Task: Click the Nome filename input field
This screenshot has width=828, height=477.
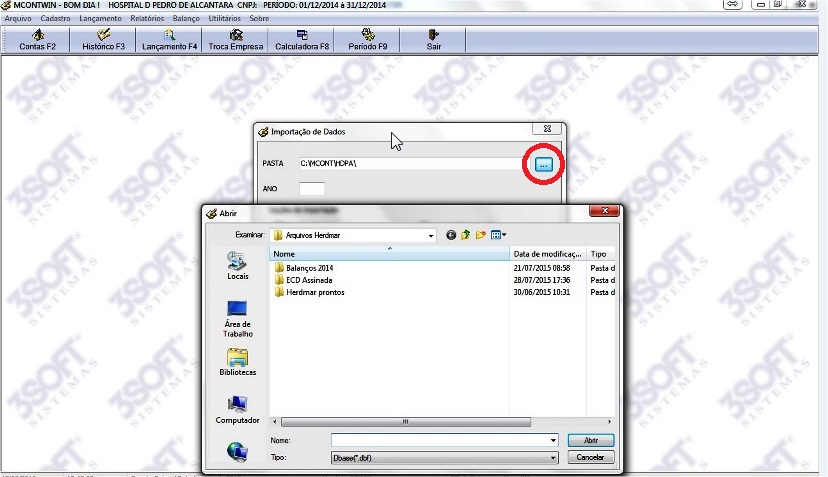Action: [x=440, y=441]
